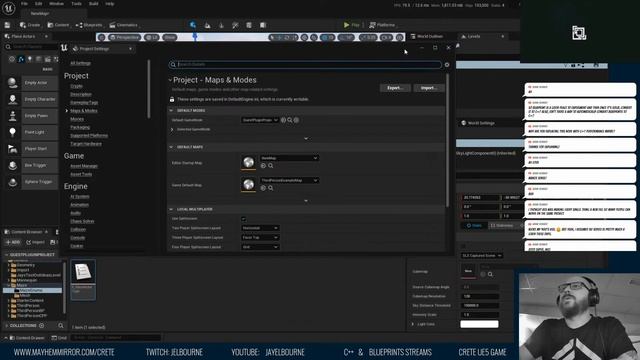Collapse the Default Modes section
The width and height of the screenshot is (640, 360).
(171, 111)
